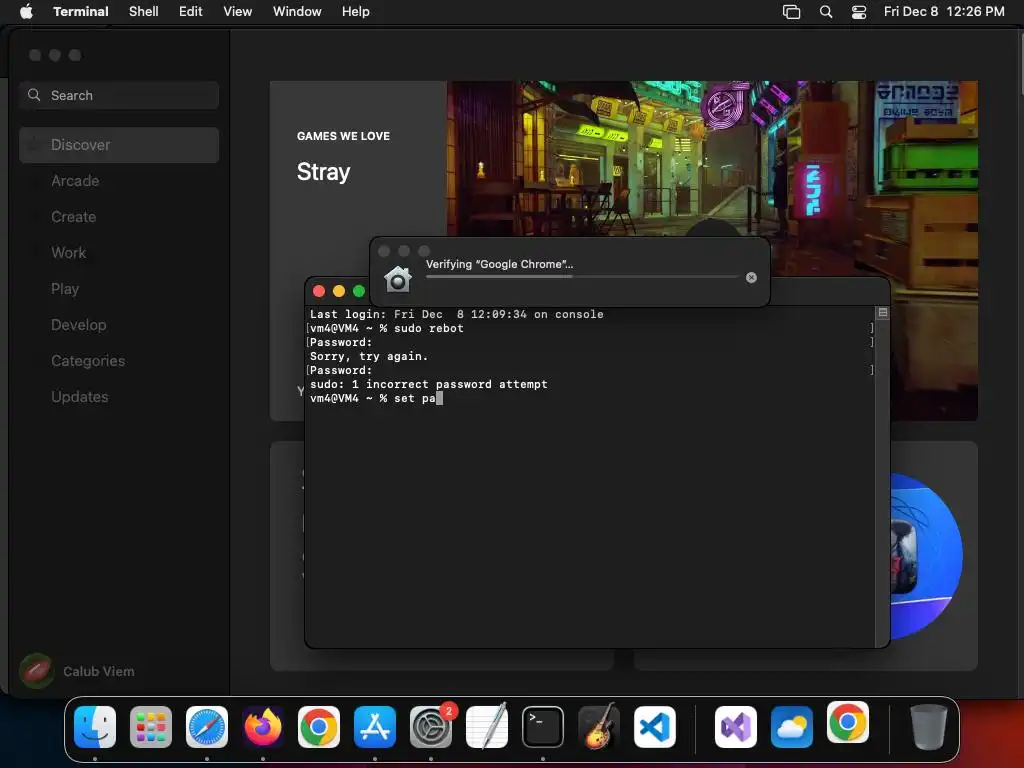Click the Calub Viem account avatar
The height and width of the screenshot is (768, 1024).
[37, 671]
